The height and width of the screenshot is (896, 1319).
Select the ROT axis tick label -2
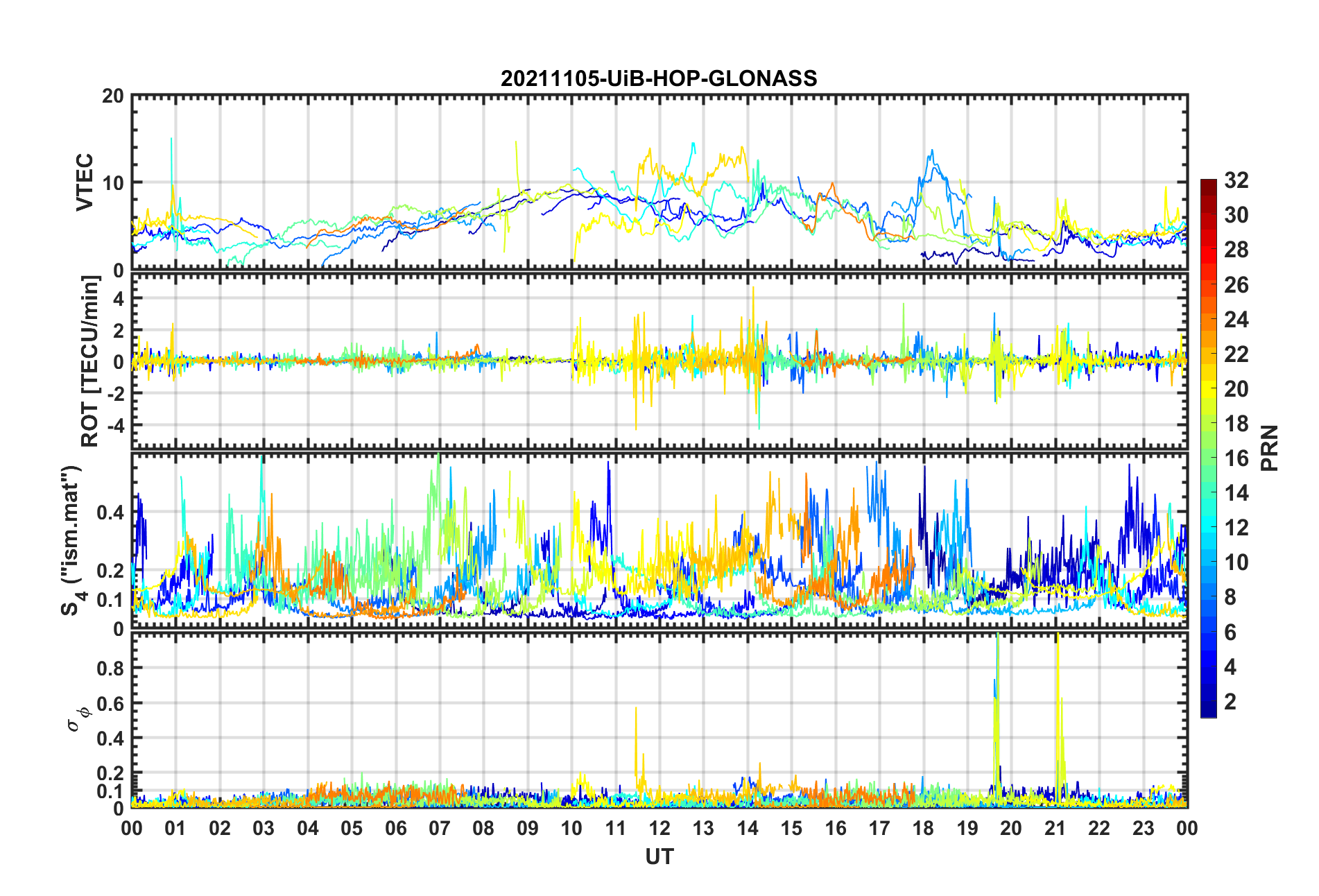114,393
